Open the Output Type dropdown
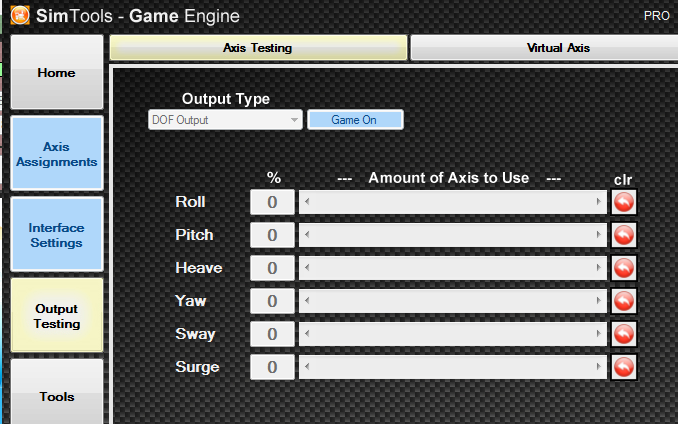Viewport: 678px width, 424px height. (225, 120)
